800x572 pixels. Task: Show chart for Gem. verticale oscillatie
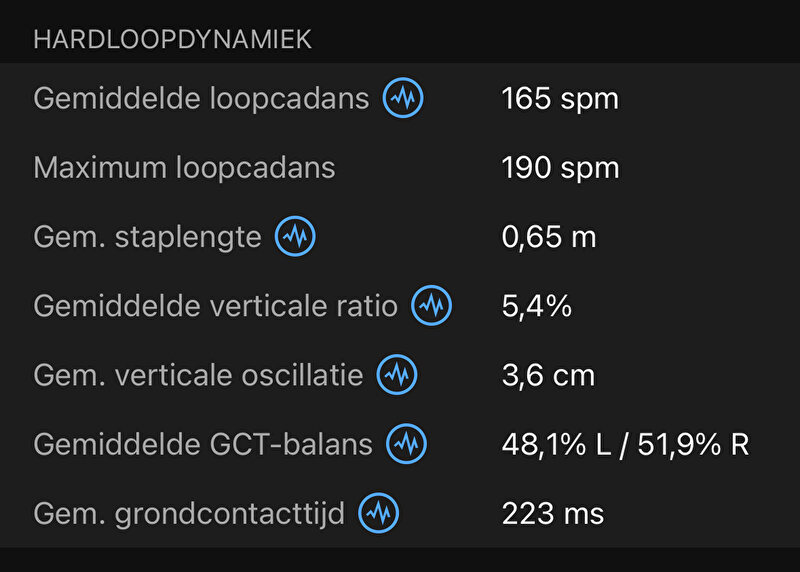click(x=397, y=375)
